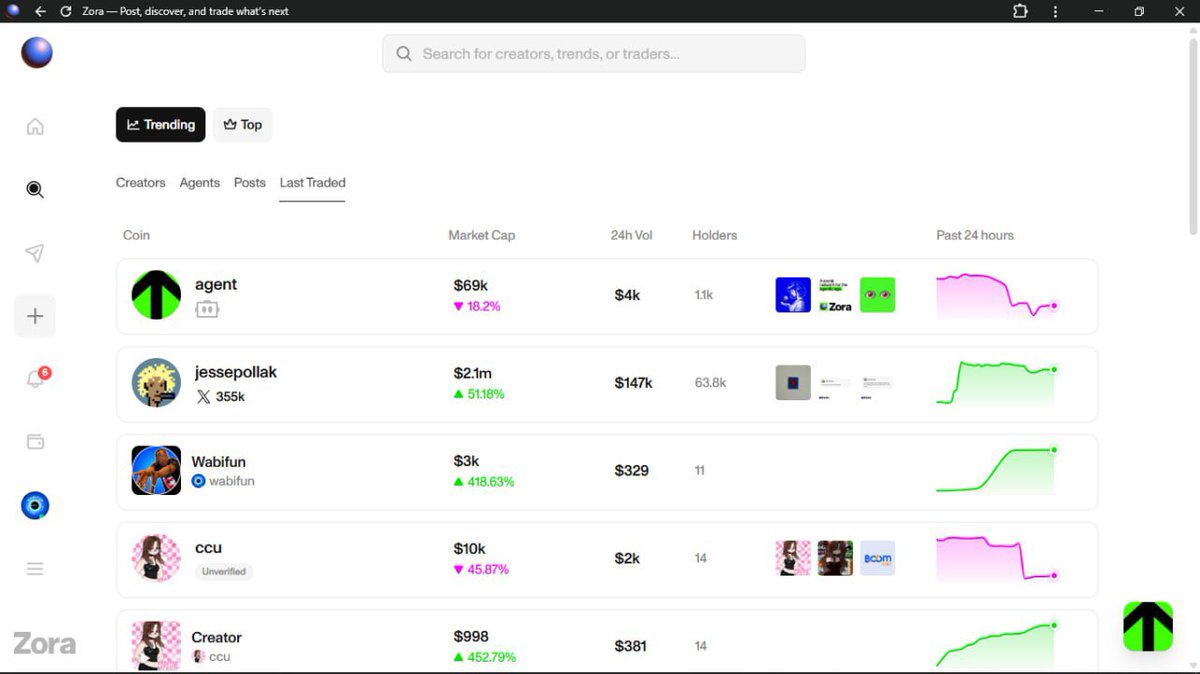
Task: Select the Top button
Action: 243,125
